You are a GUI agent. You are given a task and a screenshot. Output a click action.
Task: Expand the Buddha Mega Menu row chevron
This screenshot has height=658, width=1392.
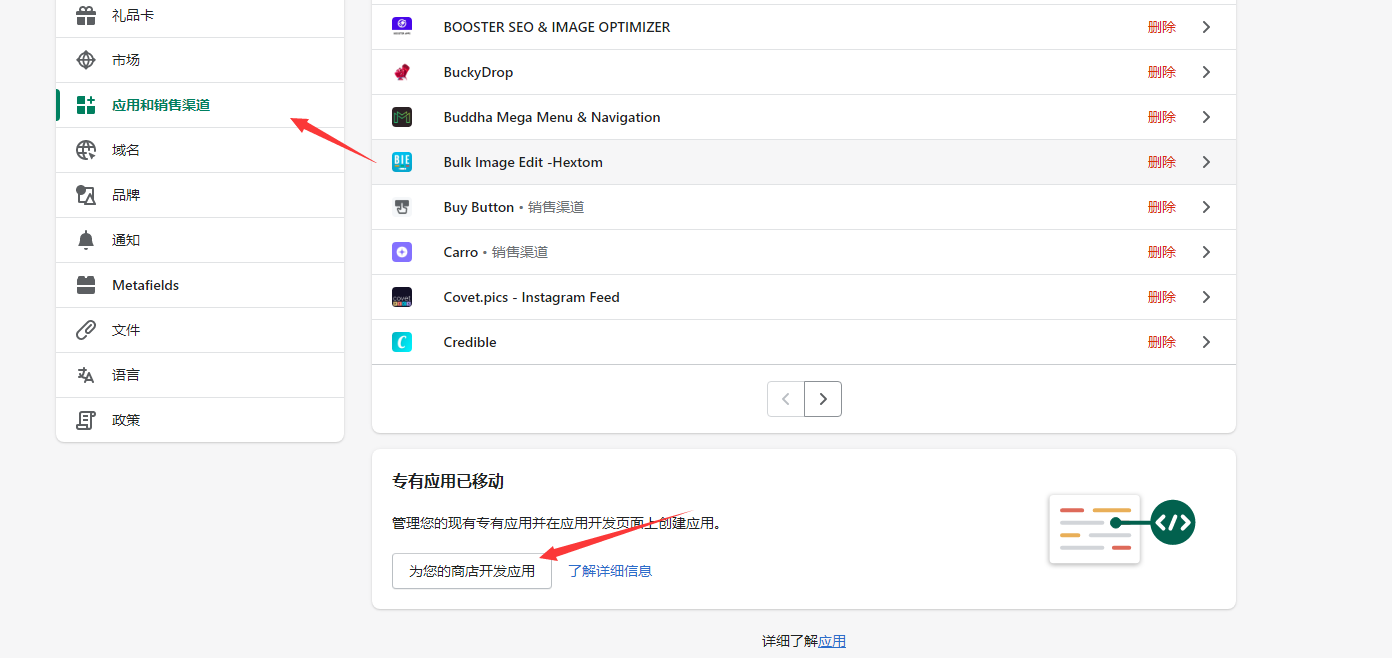(x=1206, y=117)
